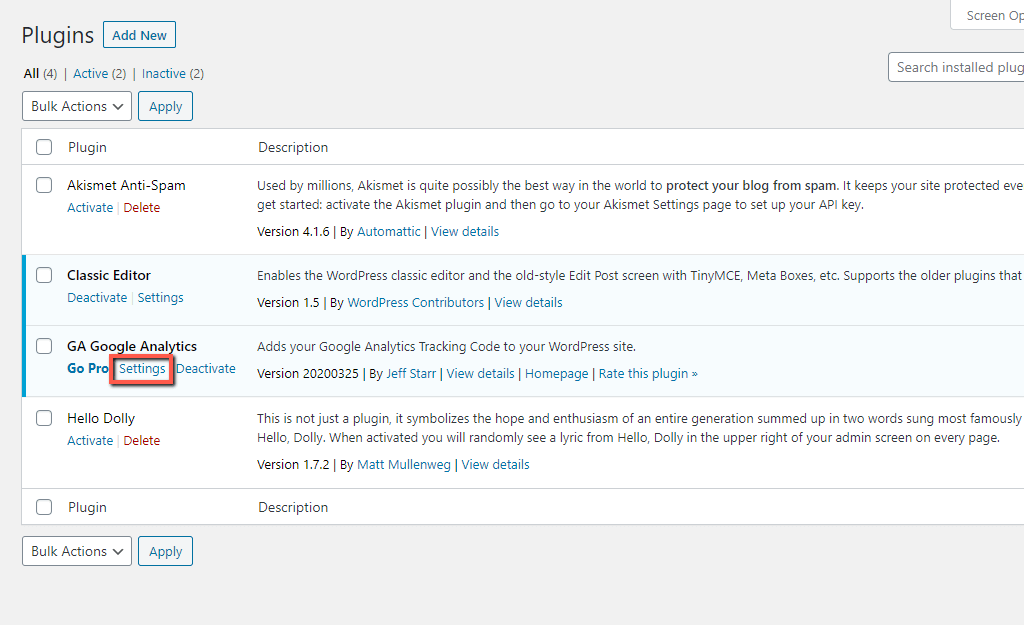The height and width of the screenshot is (625, 1024).
Task: Open Classic Editor Settings
Action: pos(161,298)
